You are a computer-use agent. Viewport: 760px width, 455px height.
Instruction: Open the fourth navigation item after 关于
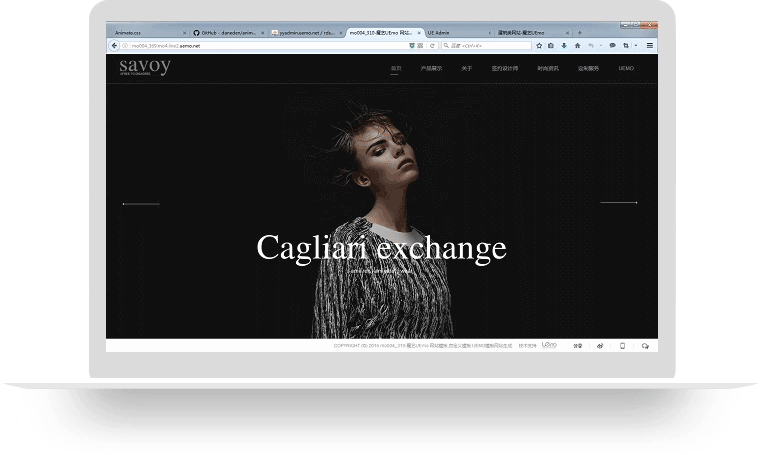(505, 68)
